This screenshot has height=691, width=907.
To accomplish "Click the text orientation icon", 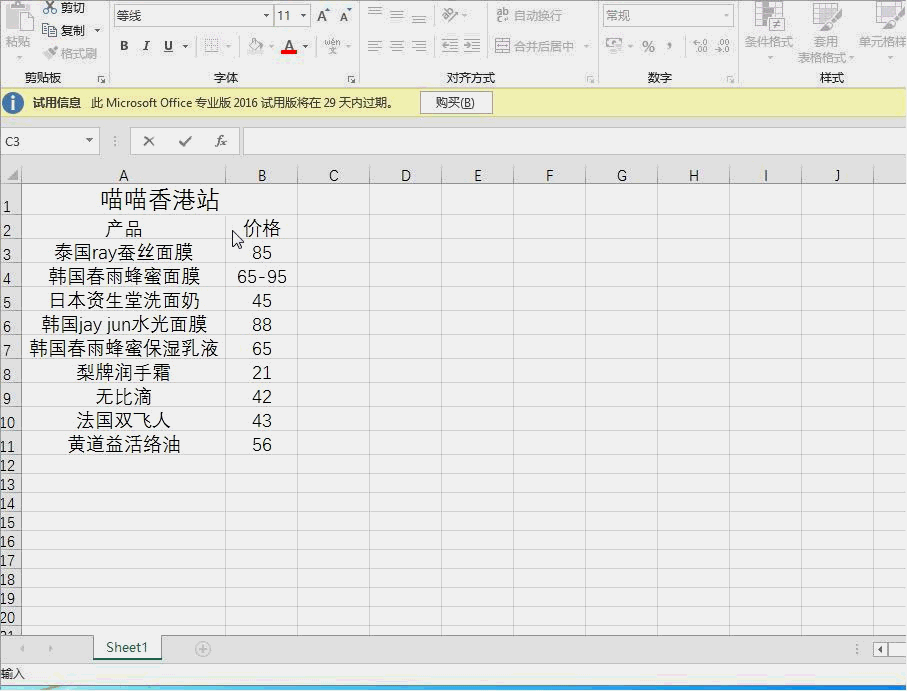I will pyautogui.click(x=450, y=15).
